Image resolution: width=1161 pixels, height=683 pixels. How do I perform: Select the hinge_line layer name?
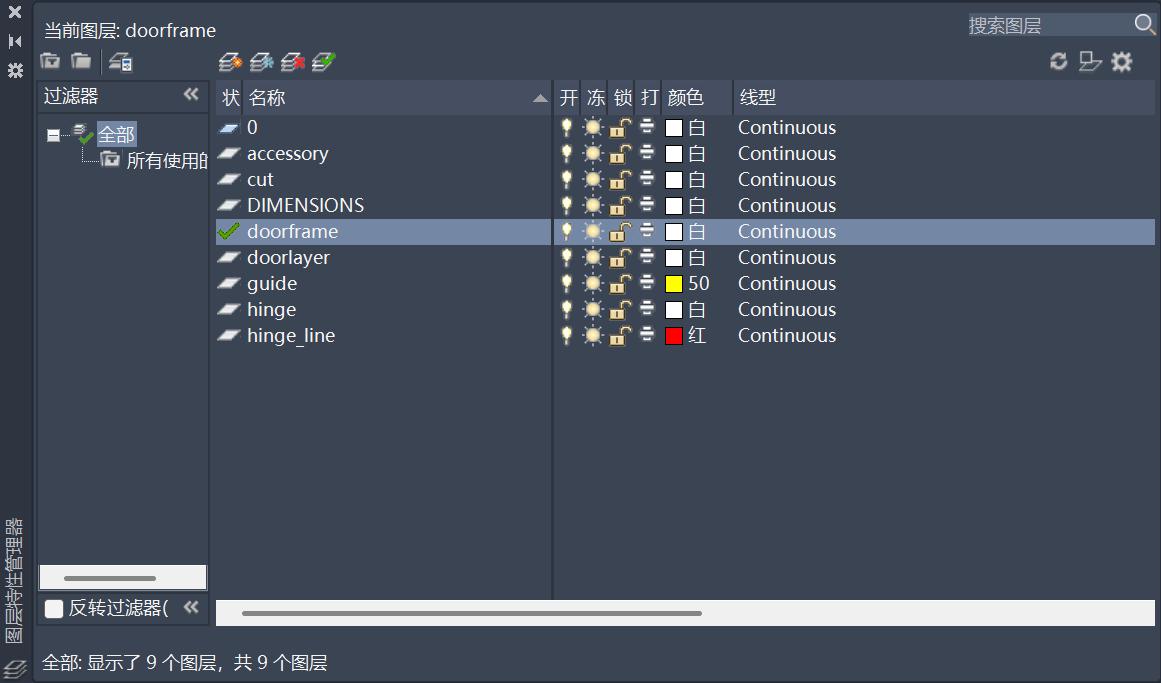[291, 336]
